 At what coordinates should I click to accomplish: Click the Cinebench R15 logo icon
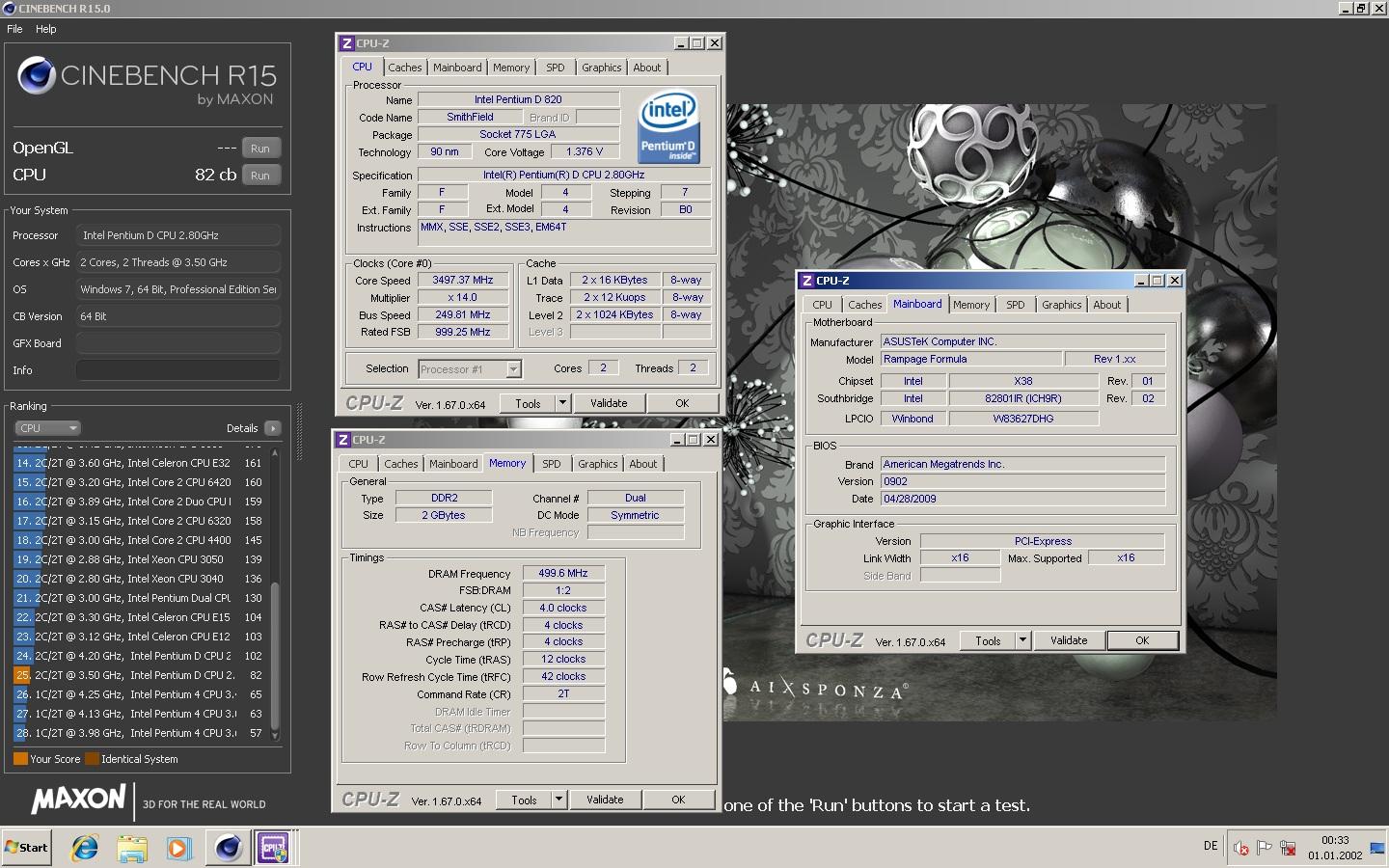pos(37,75)
